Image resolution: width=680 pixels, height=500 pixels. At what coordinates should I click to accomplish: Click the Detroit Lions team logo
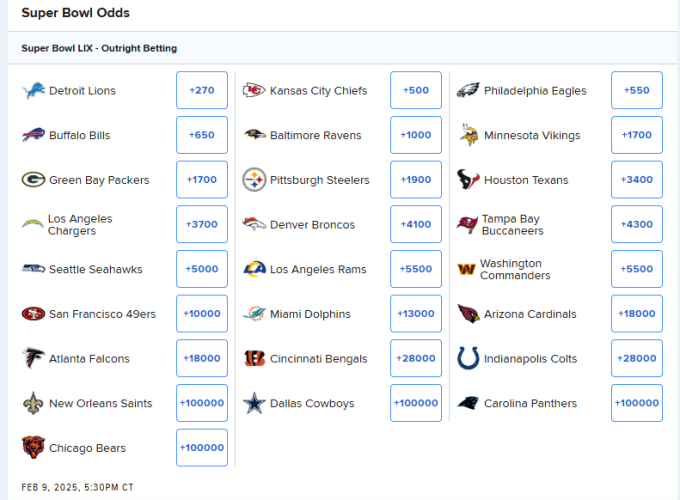(x=33, y=91)
